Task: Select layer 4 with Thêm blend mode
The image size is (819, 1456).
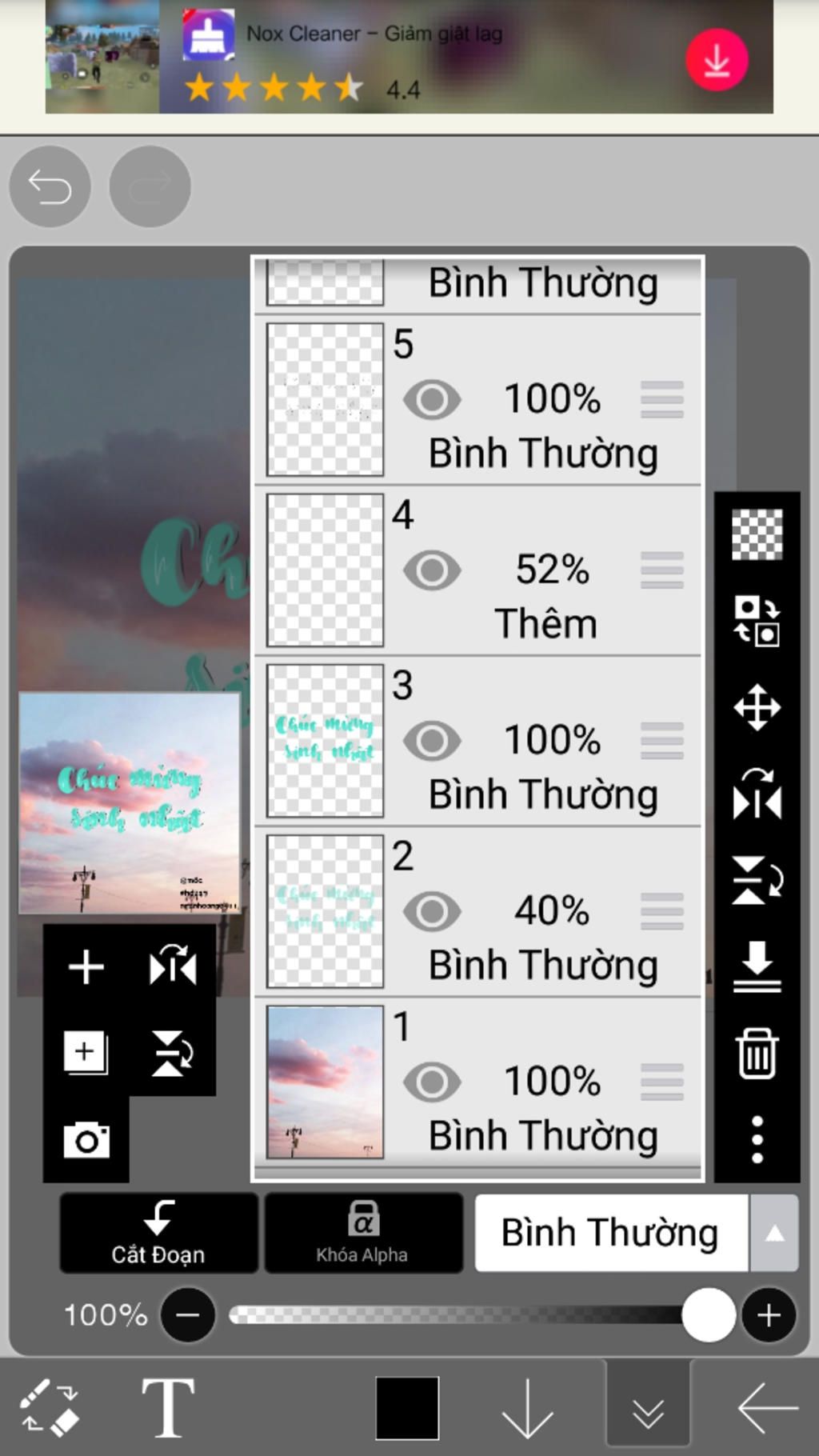Action: tap(478, 570)
